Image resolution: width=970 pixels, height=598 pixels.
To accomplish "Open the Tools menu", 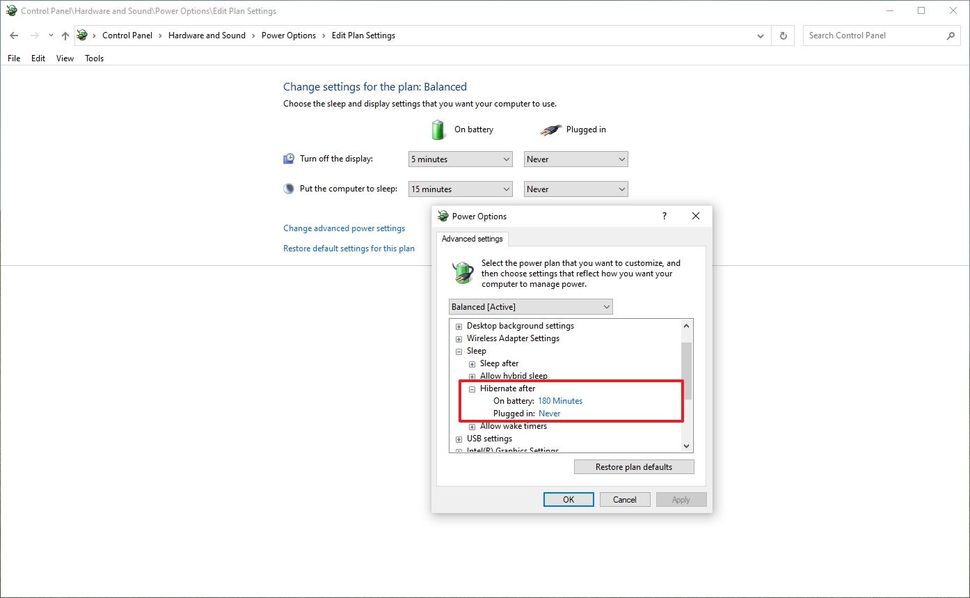I will [x=93, y=58].
